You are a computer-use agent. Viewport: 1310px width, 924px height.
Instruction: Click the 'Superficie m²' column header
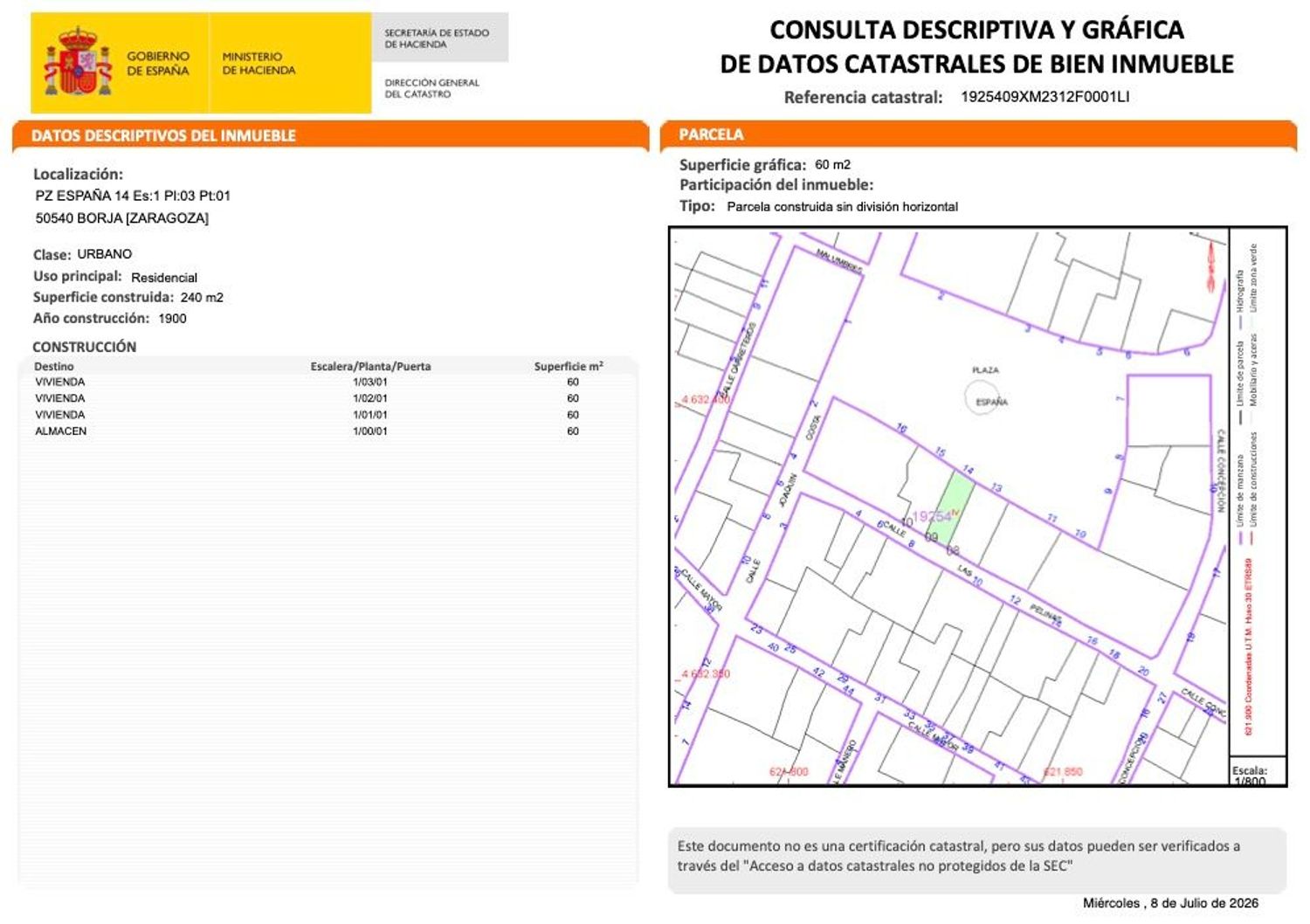pyautogui.click(x=569, y=367)
